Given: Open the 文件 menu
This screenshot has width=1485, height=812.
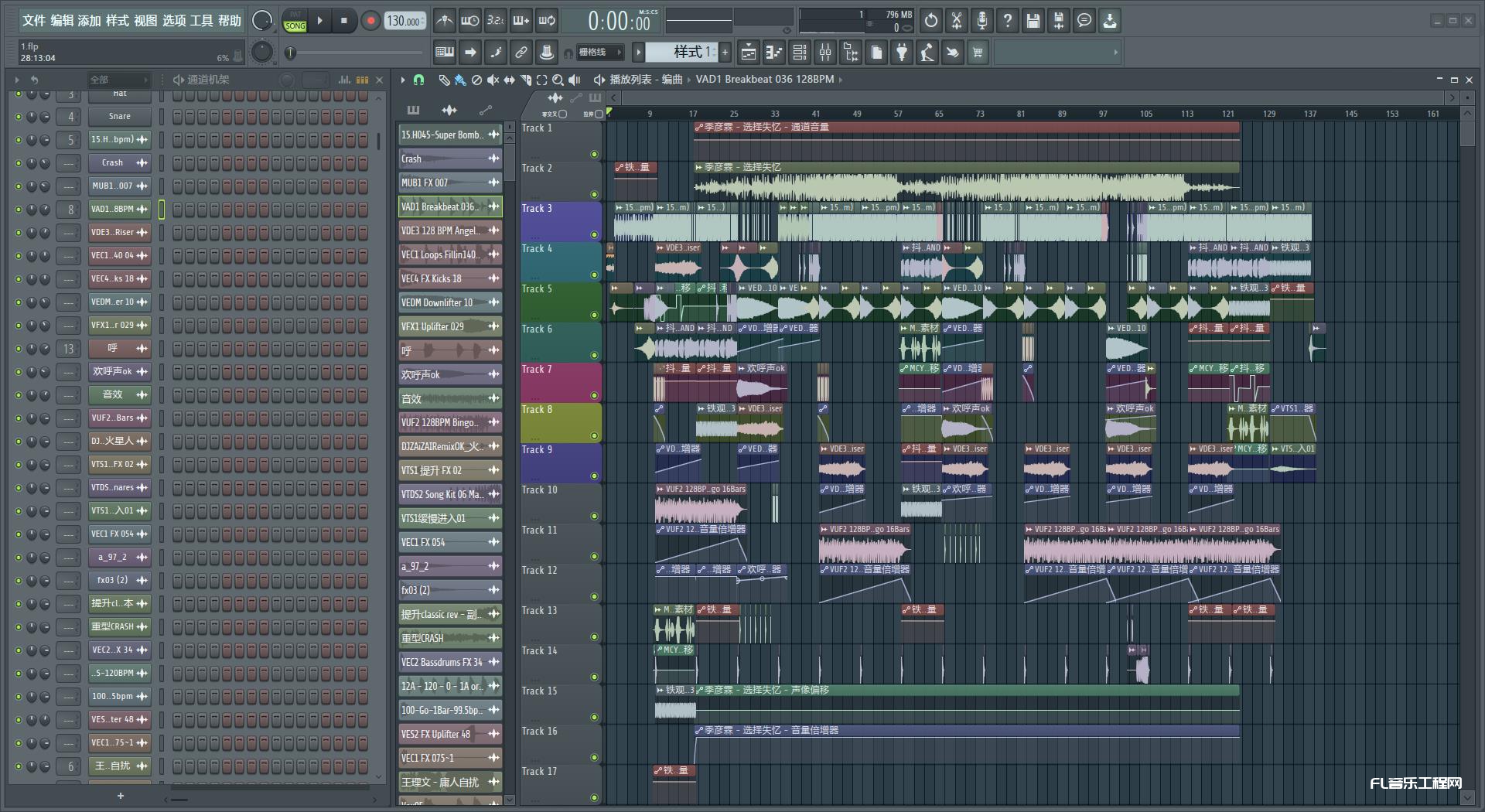Looking at the screenshot, I should [34, 21].
